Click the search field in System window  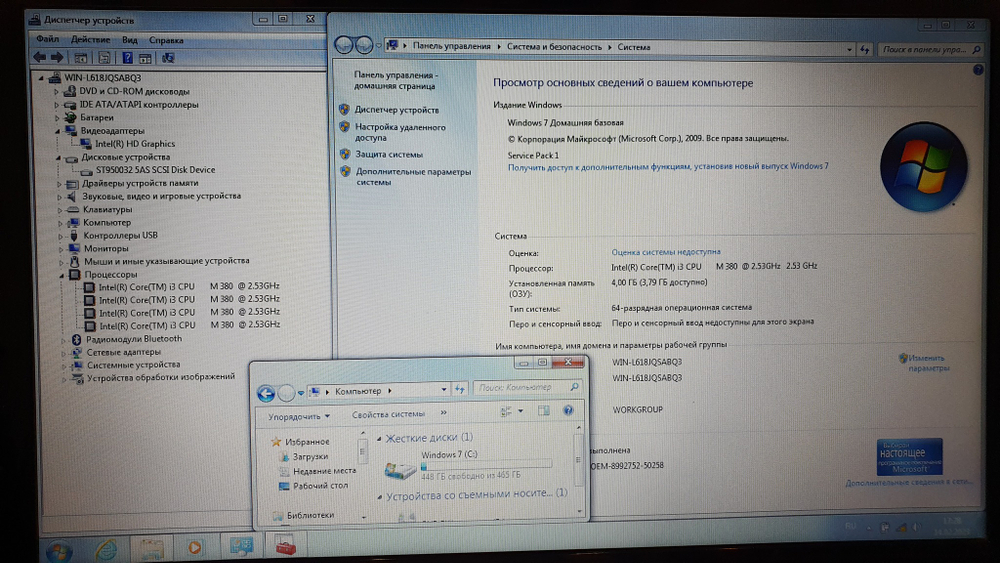[930, 49]
